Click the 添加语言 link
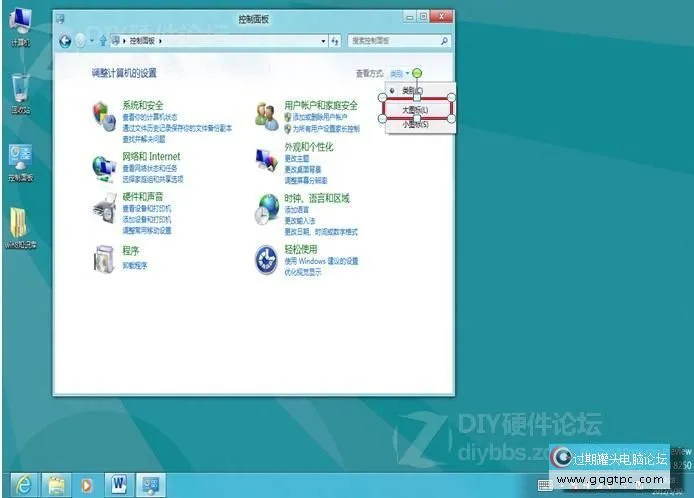The image size is (694, 498). (297, 210)
